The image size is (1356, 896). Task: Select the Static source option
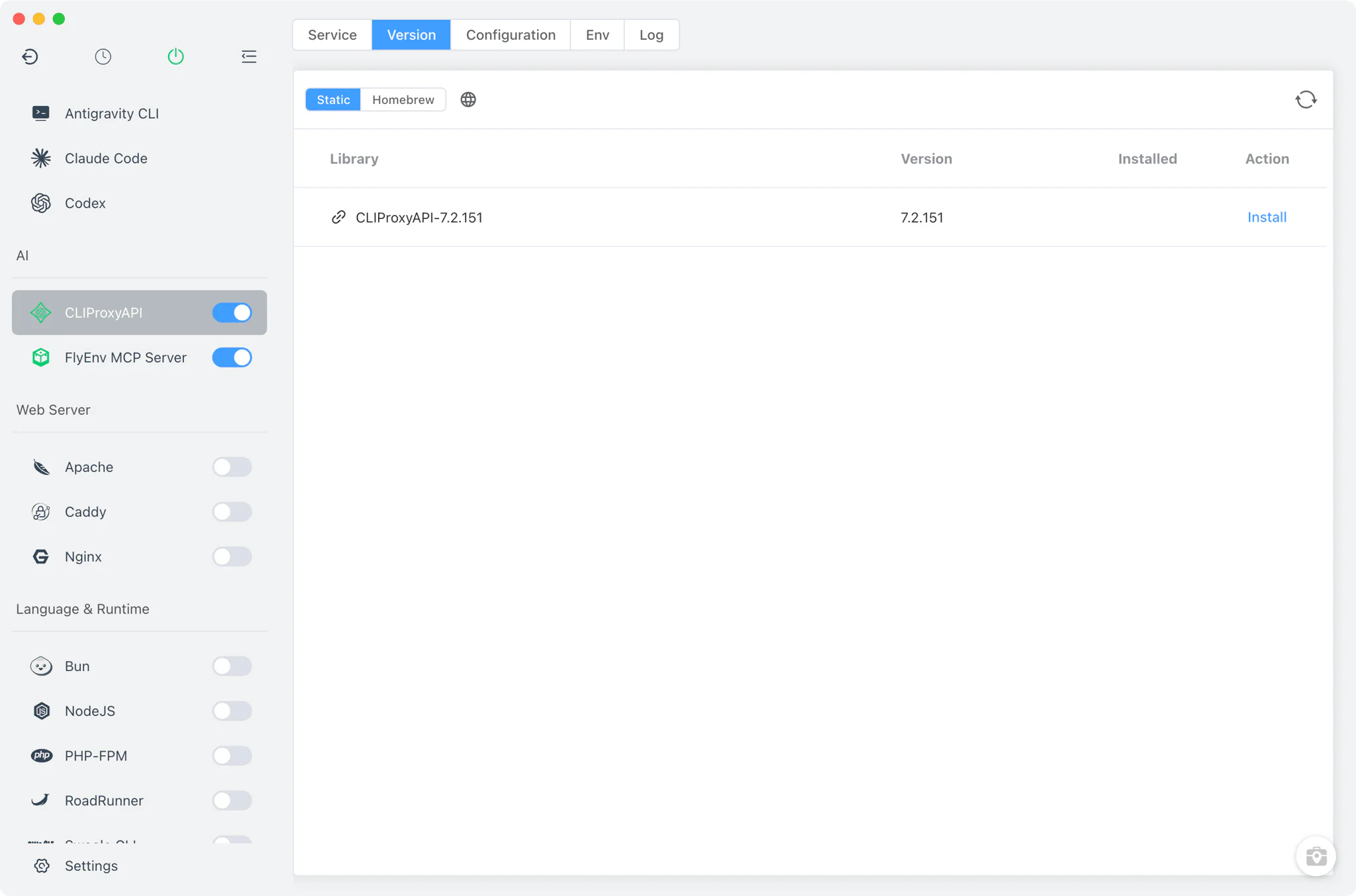[x=333, y=99]
